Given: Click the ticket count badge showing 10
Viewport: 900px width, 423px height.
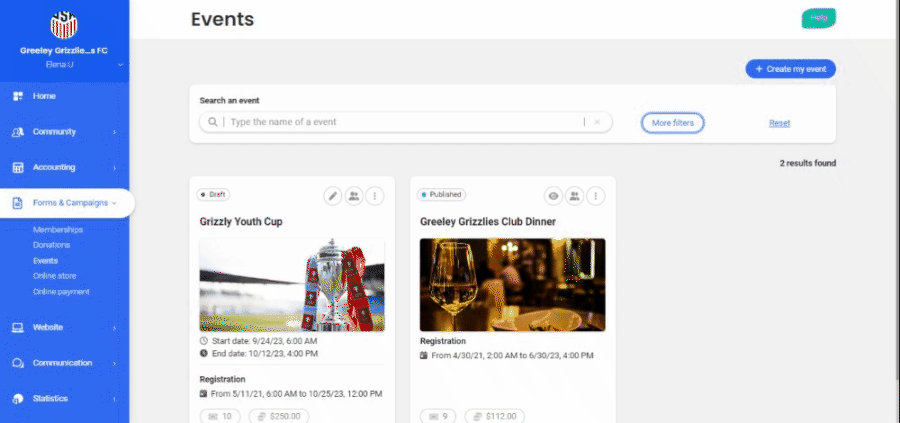Looking at the screenshot, I should (220, 416).
